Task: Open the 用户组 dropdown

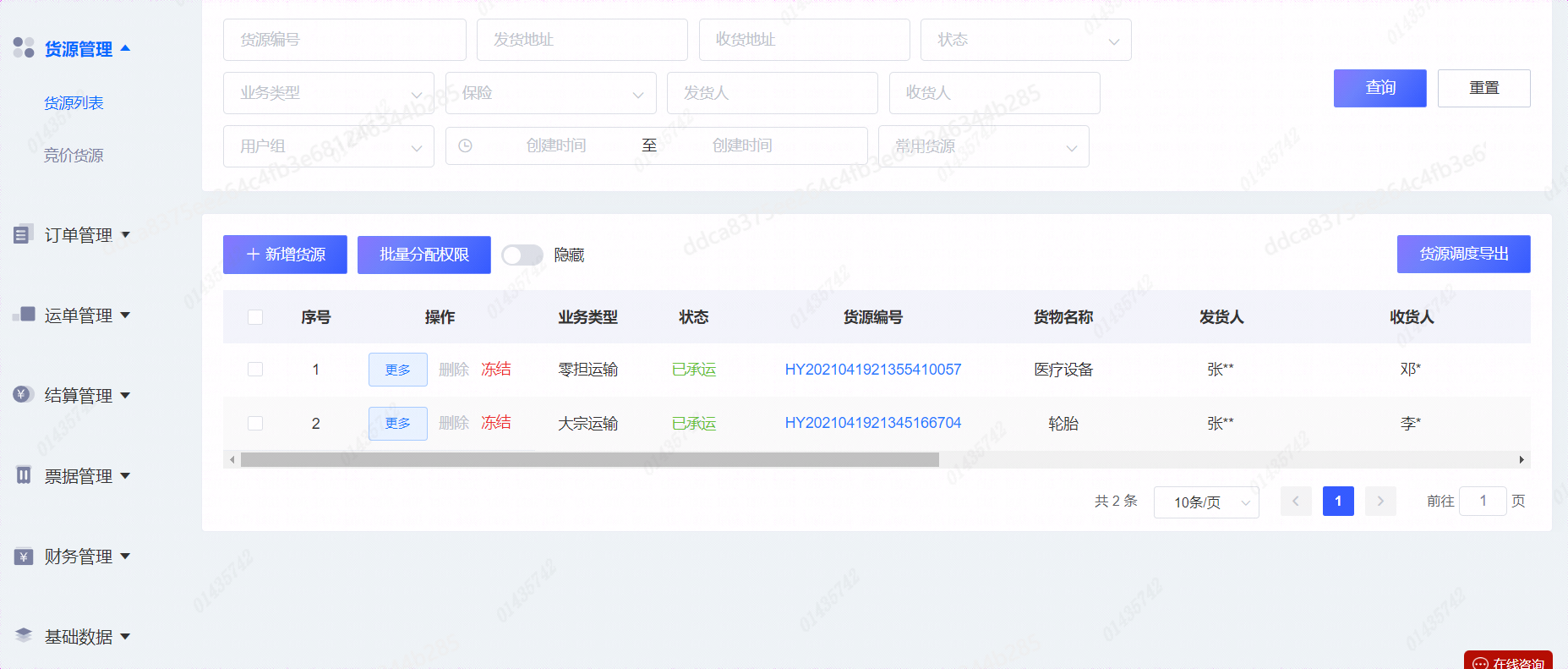Action: coord(329,146)
